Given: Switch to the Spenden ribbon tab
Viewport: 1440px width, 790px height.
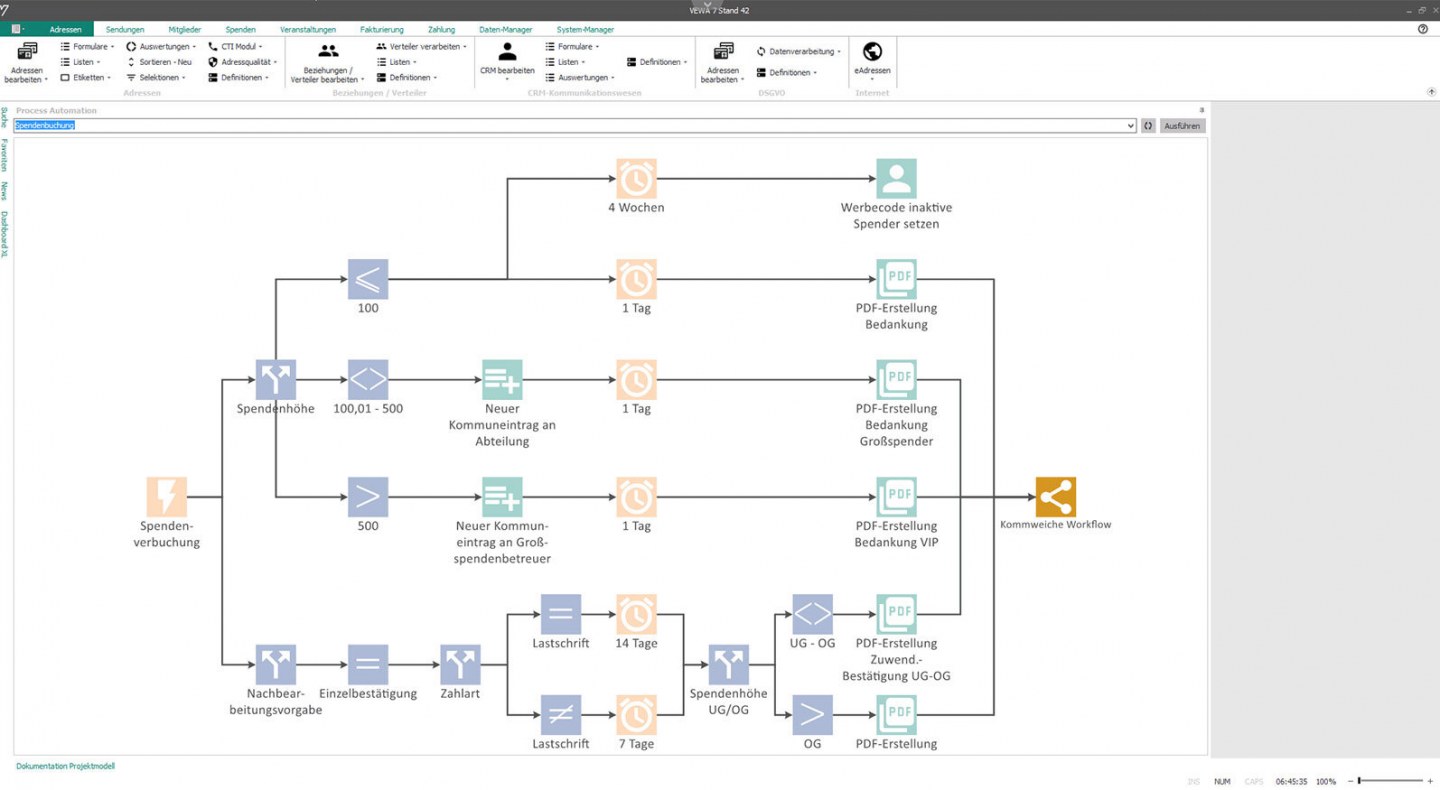Looking at the screenshot, I should (240, 30).
